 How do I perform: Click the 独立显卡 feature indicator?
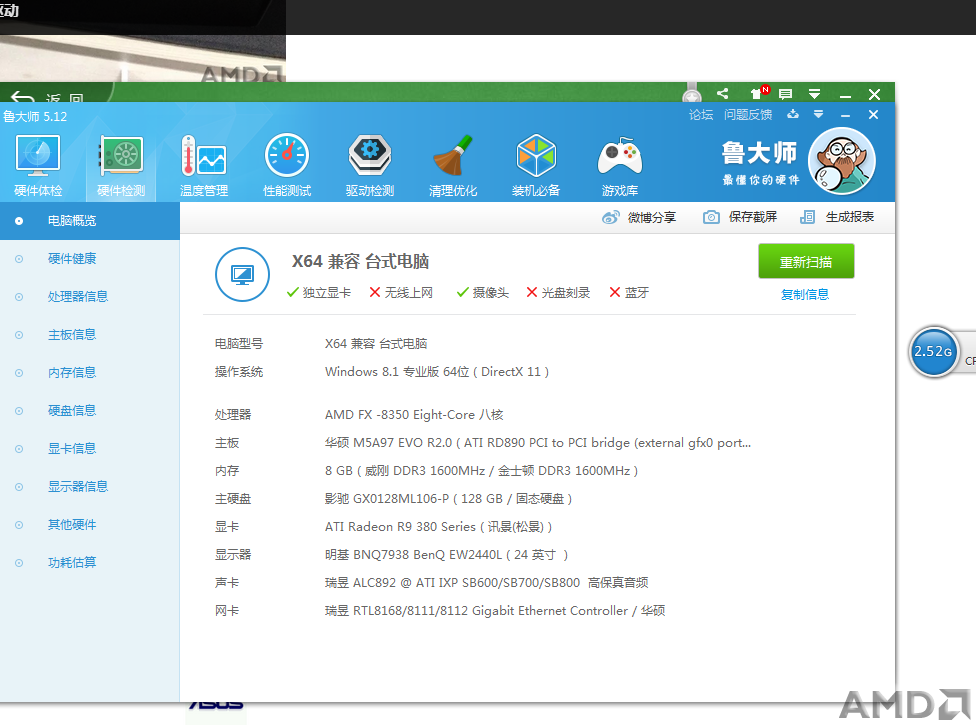coord(319,292)
